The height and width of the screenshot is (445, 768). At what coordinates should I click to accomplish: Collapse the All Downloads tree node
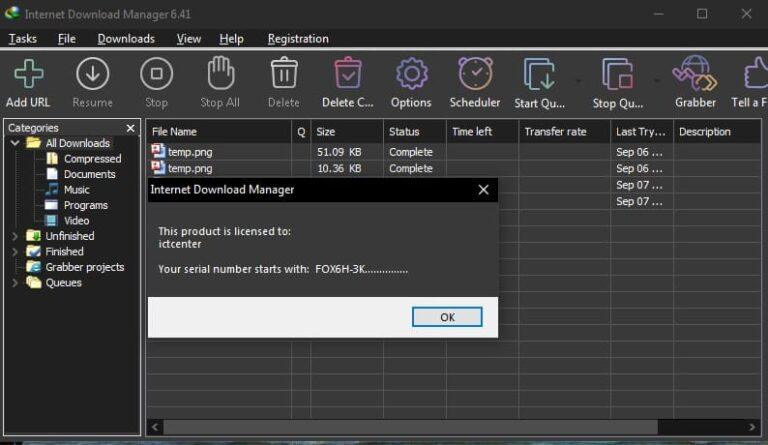[15, 143]
